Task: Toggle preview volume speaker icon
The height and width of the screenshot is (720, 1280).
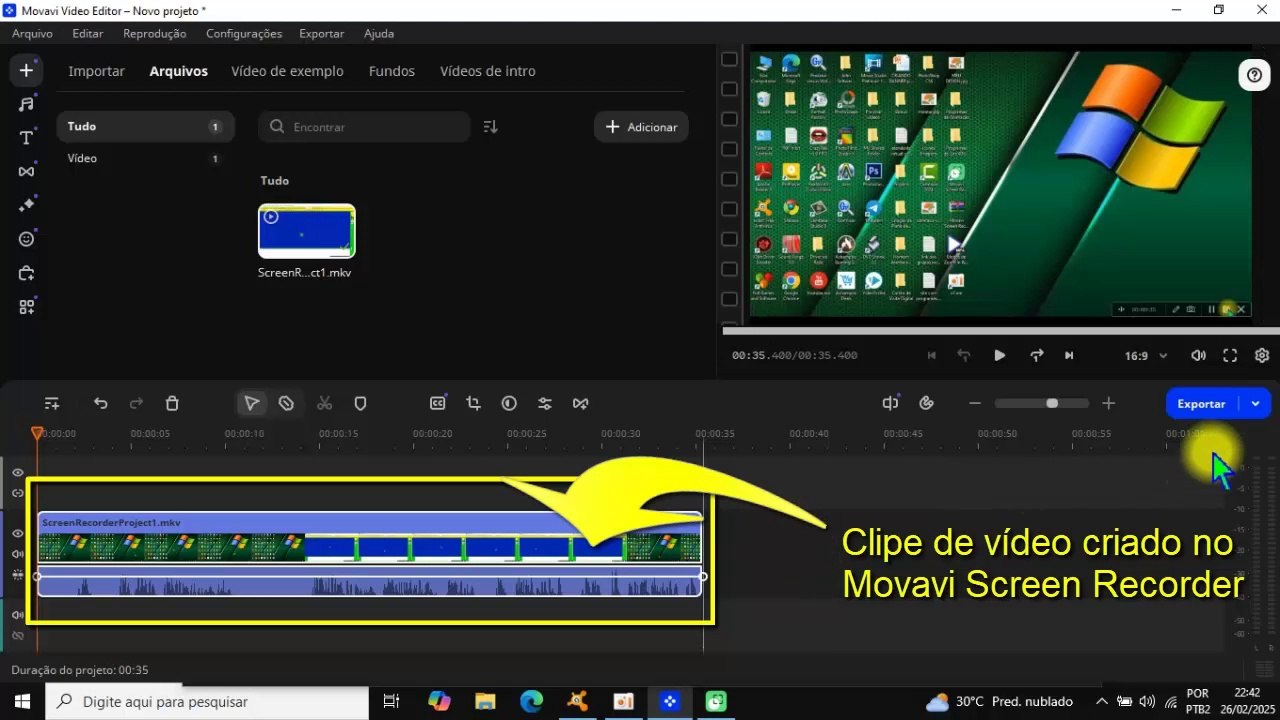Action: tap(1198, 355)
